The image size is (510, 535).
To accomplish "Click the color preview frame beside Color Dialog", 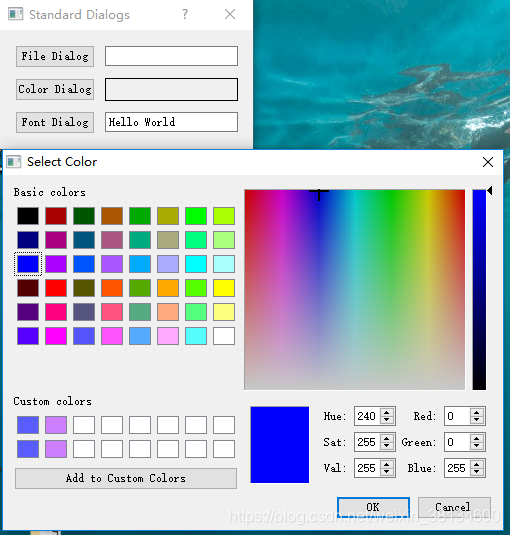I will 171,89.
